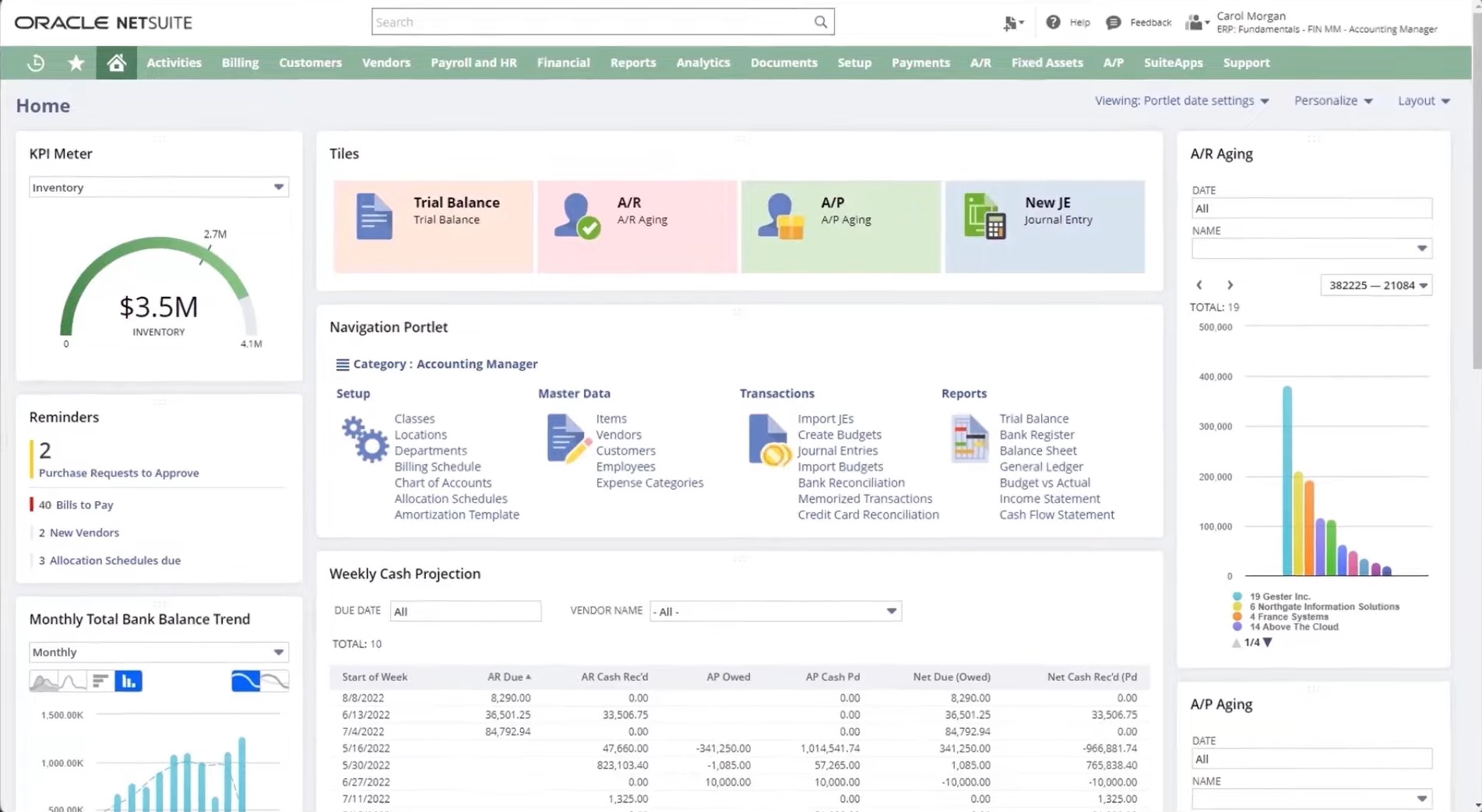Expand the Layout menu

tap(1424, 100)
